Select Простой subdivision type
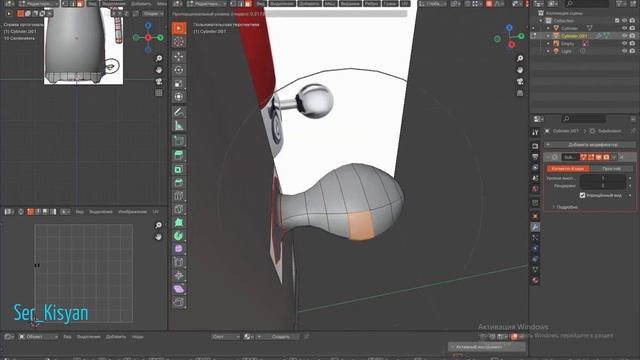Viewport: 640px width, 360px height. click(611, 169)
